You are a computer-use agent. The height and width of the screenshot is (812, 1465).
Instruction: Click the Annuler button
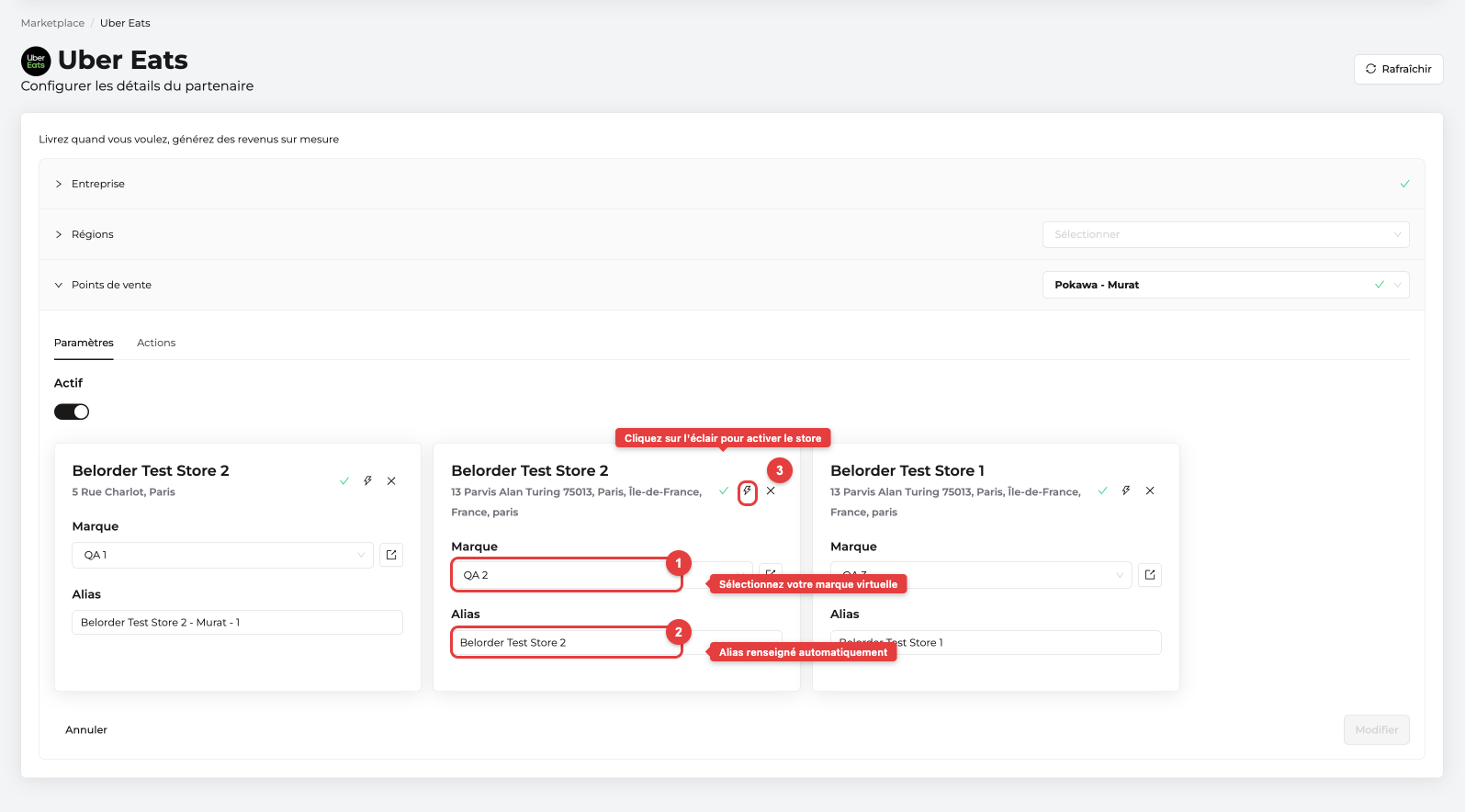point(86,729)
